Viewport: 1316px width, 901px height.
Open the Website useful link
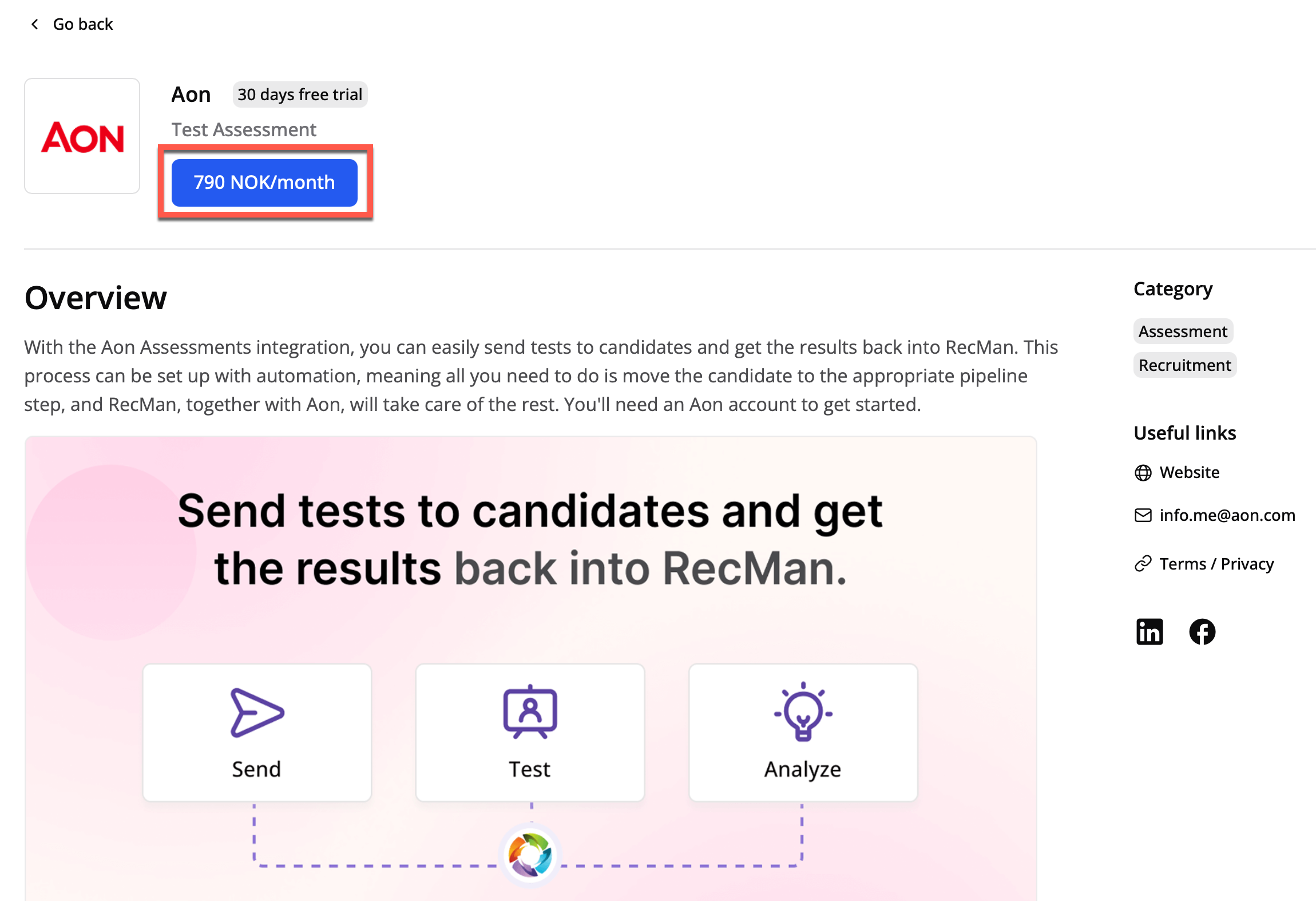1190,472
